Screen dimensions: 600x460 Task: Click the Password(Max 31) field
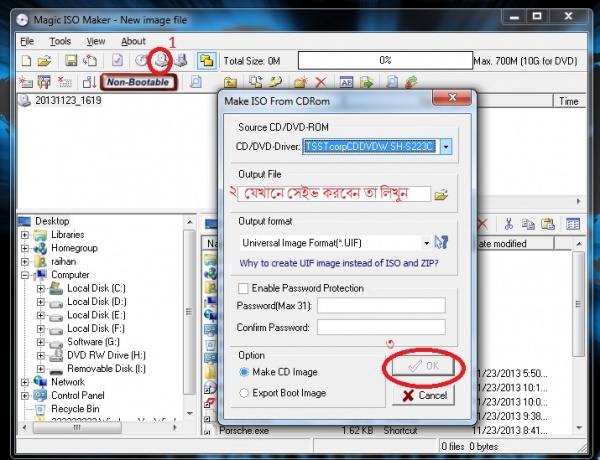[381, 305]
